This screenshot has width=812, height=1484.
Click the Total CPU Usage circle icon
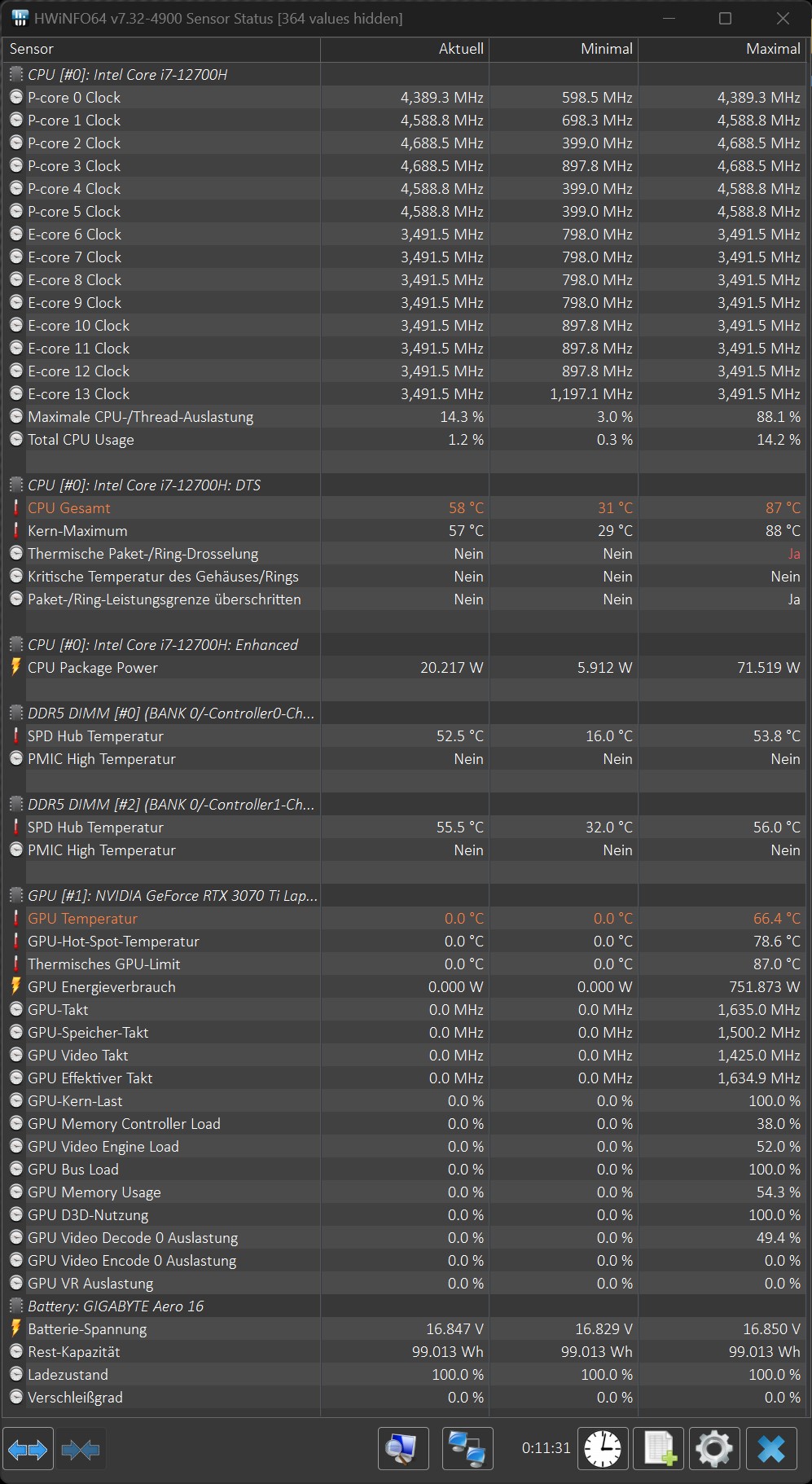(15, 439)
